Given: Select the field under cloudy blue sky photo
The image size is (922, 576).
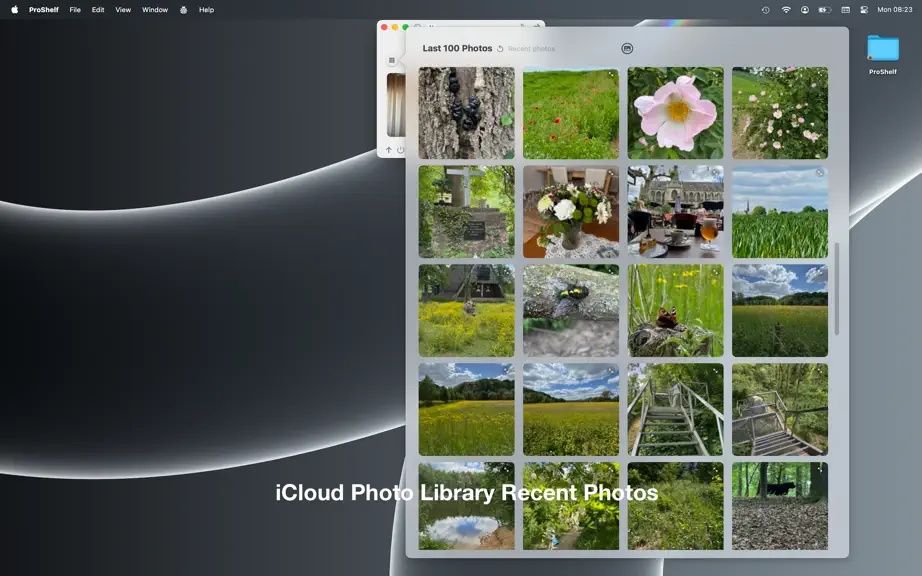Looking at the screenshot, I should tap(780, 310).
